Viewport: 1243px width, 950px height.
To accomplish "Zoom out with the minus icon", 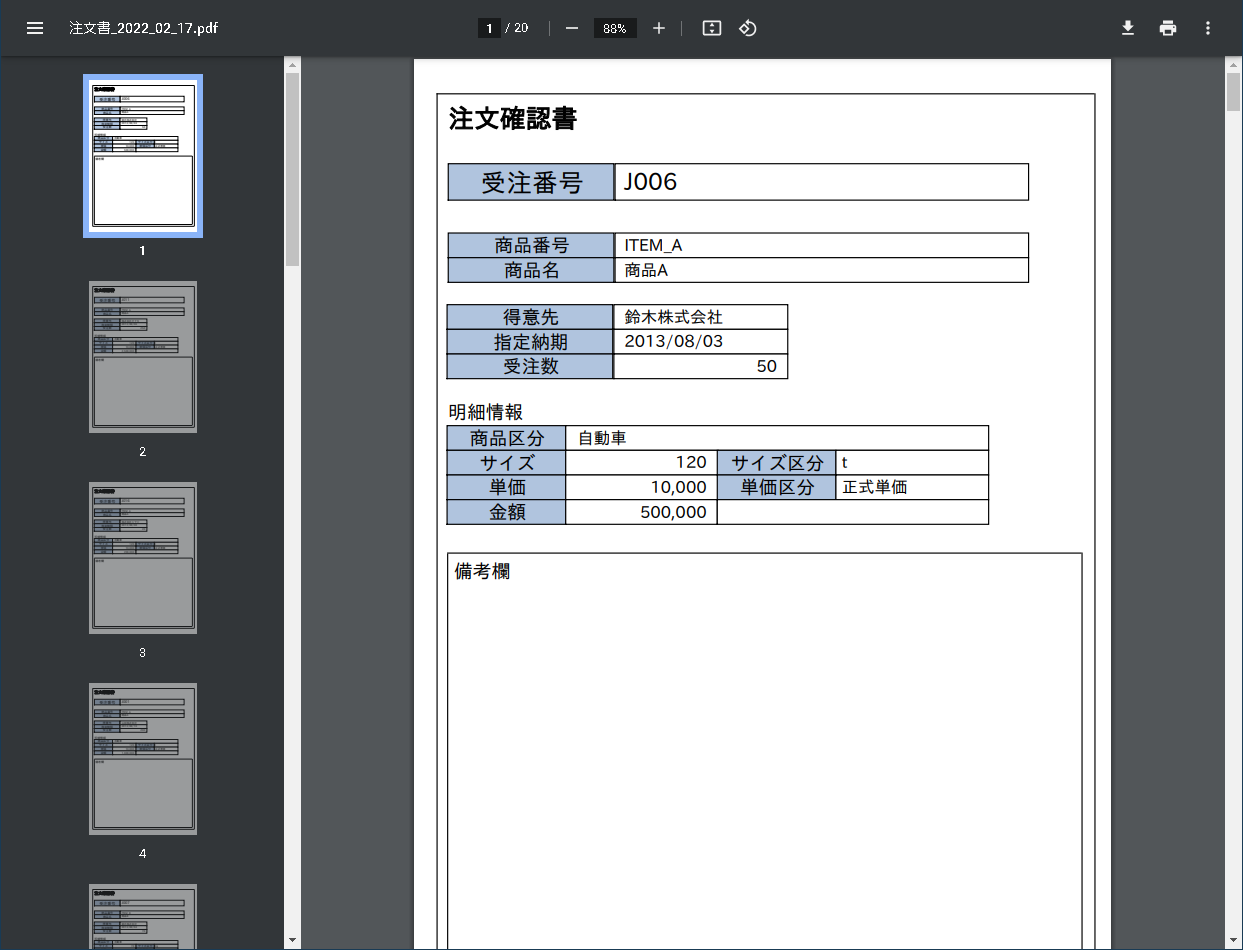I will pos(572,28).
